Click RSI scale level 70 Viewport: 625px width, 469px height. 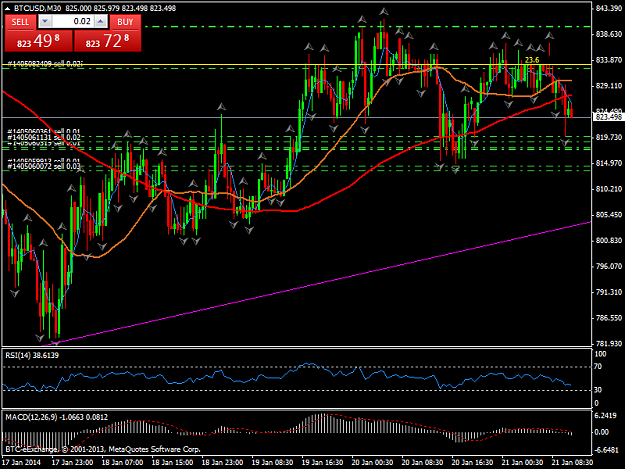tap(598, 366)
